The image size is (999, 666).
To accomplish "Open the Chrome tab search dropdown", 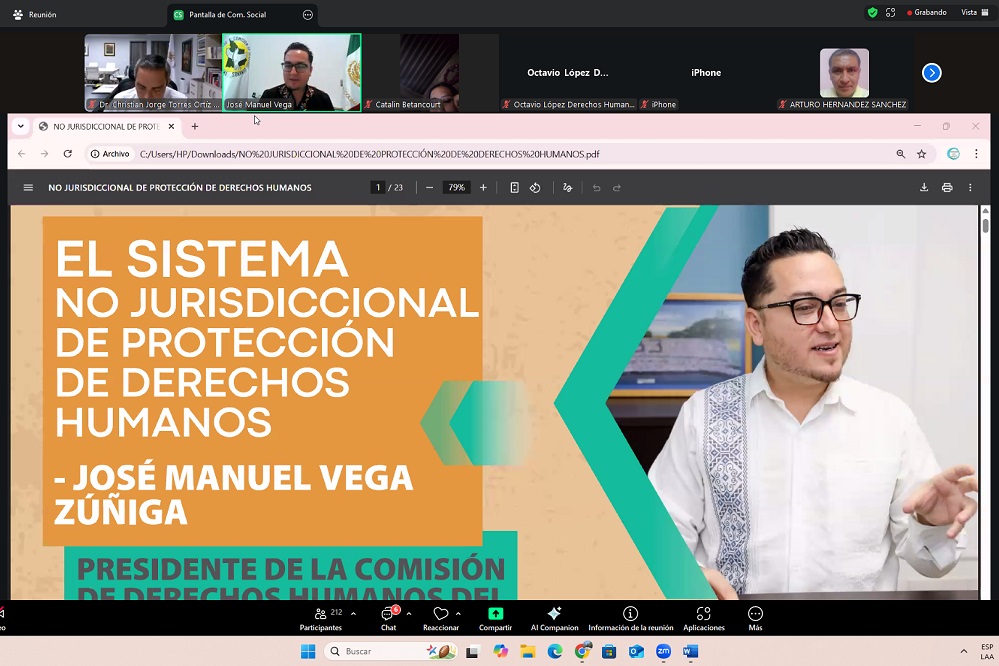I will (21, 127).
